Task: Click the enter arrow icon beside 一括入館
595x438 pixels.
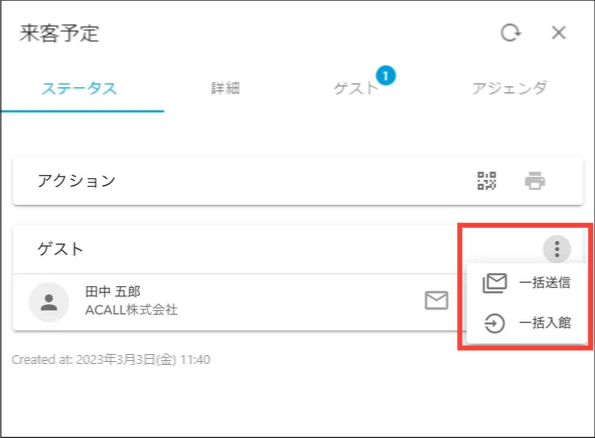Action: (x=494, y=323)
